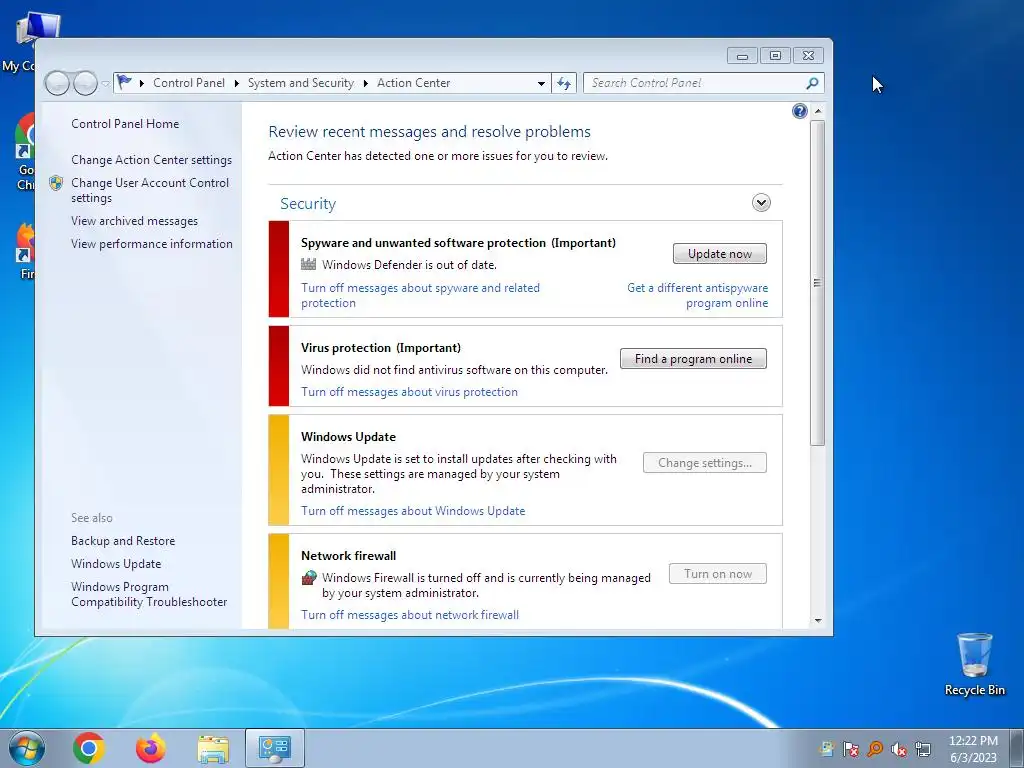The height and width of the screenshot is (768, 1024).
Task: Open the Help question mark icon
Action: pyautogui.click(x=799, y=111)
